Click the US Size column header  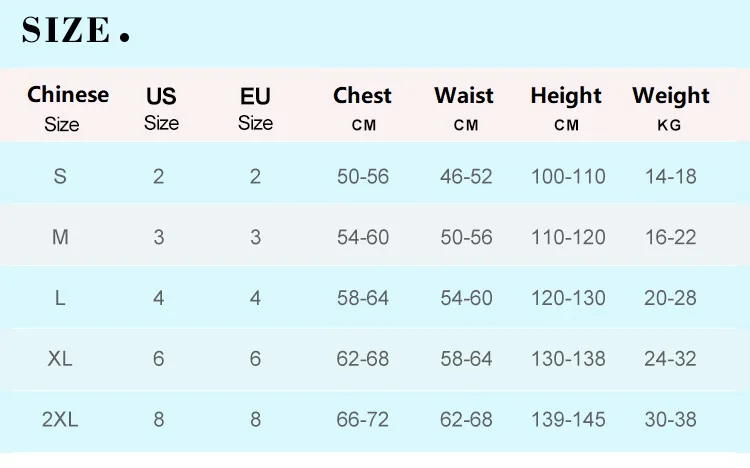[161, 109]
